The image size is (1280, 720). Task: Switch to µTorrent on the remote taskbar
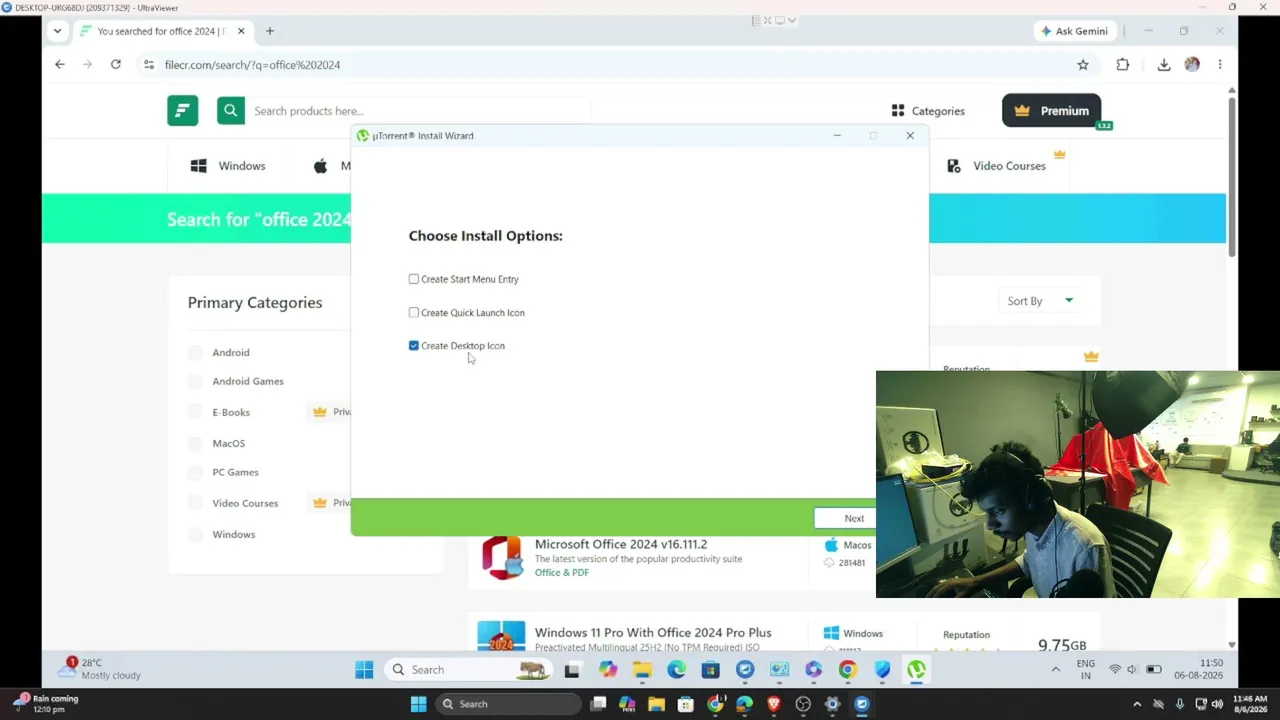click(x=916, y=670)
